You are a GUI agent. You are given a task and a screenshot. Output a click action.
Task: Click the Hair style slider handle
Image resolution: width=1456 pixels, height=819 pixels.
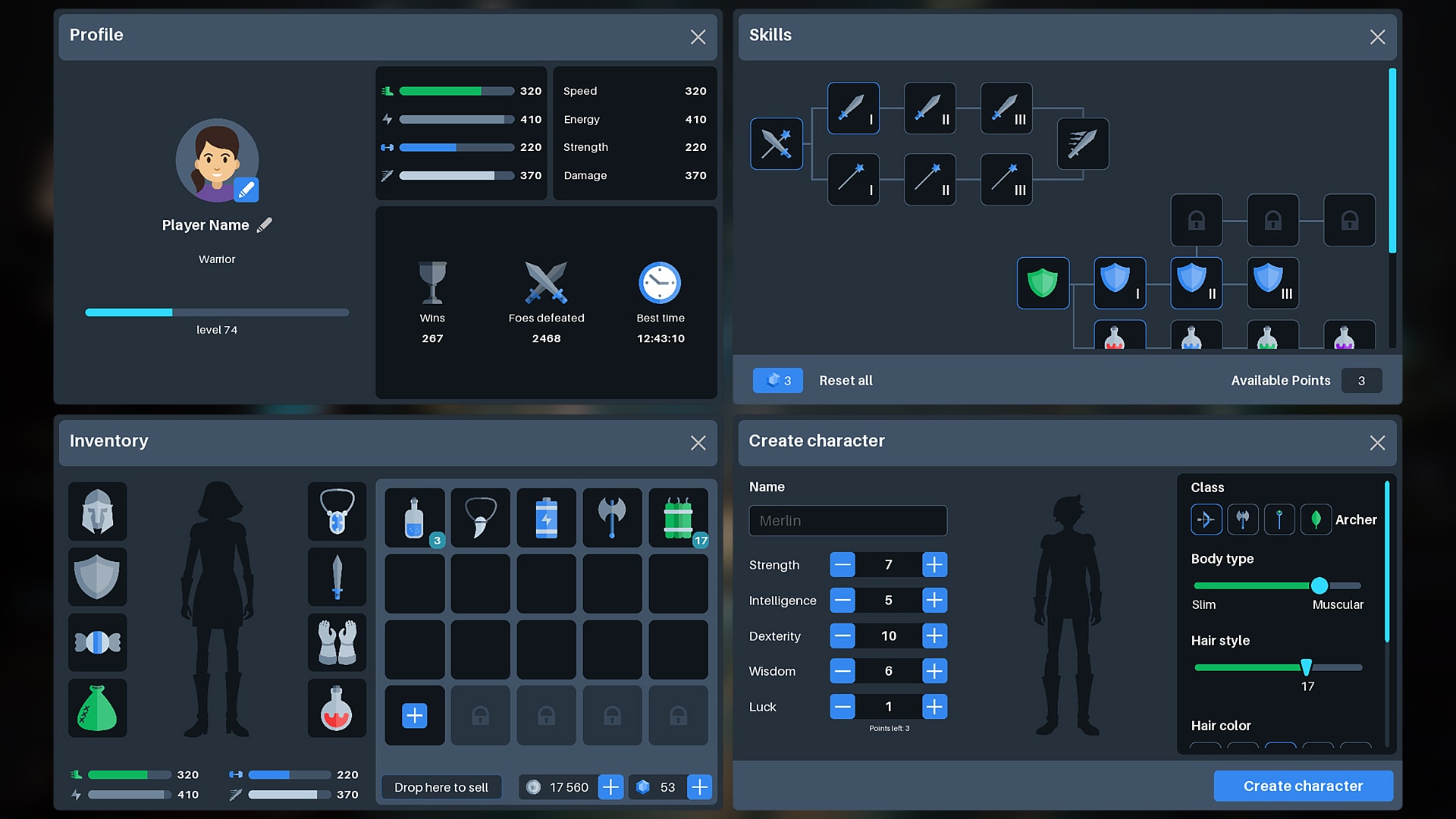point(1307,667)
